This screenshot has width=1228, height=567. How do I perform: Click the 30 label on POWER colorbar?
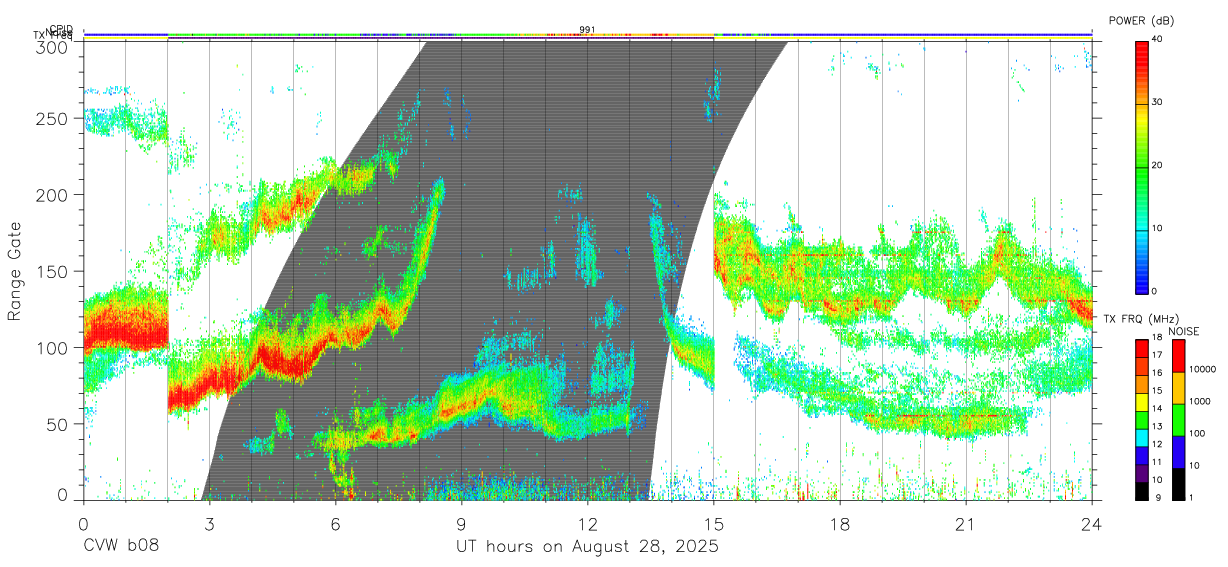point(1159,102)
